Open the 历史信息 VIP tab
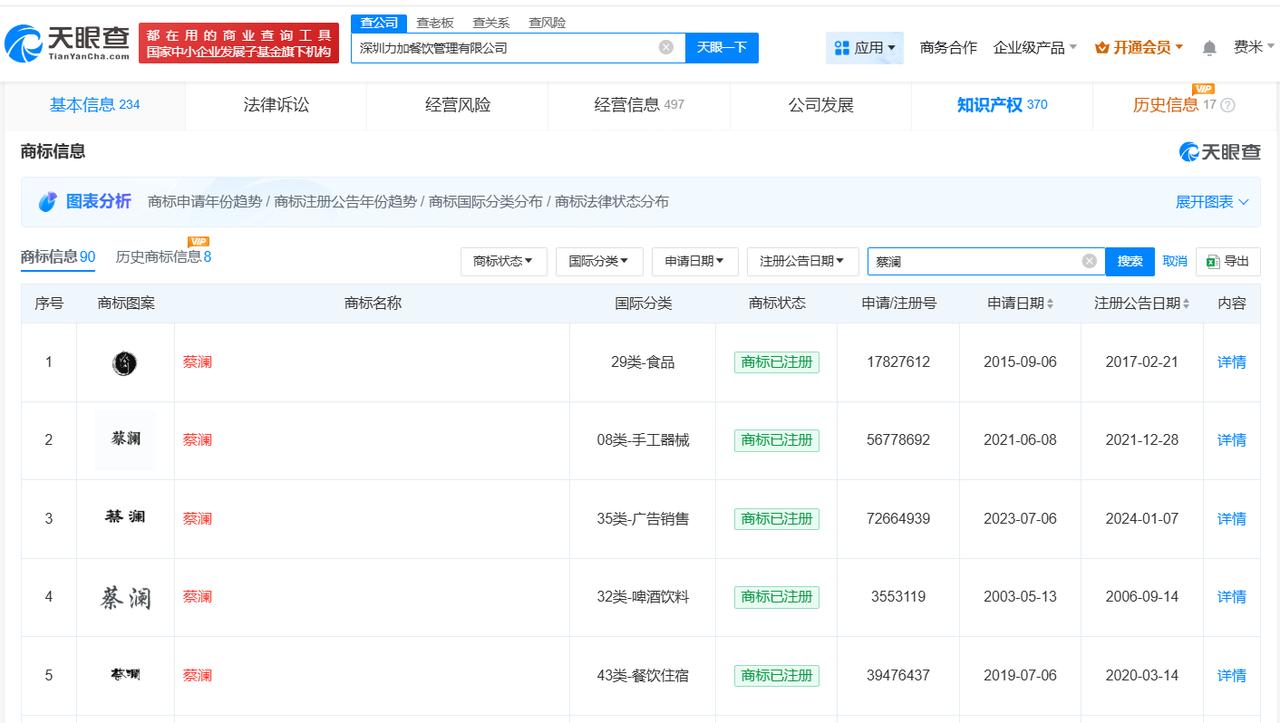This screenshot has width=1280, height=723. pos(1183,105)
